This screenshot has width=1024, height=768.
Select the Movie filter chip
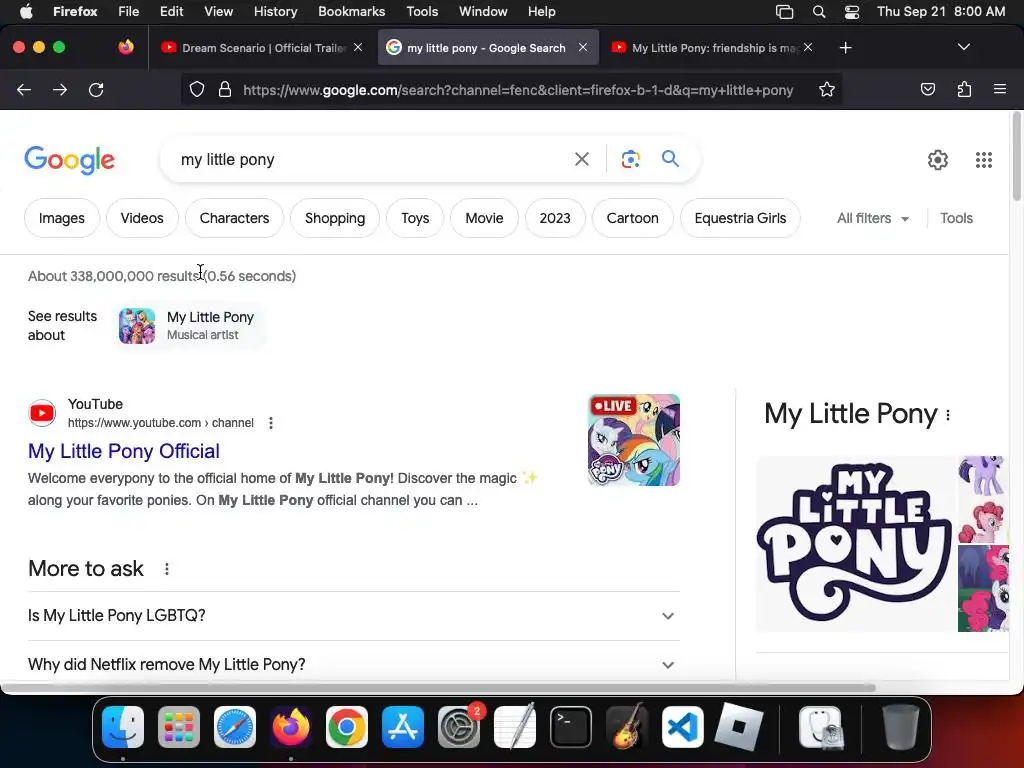[484, 218]
